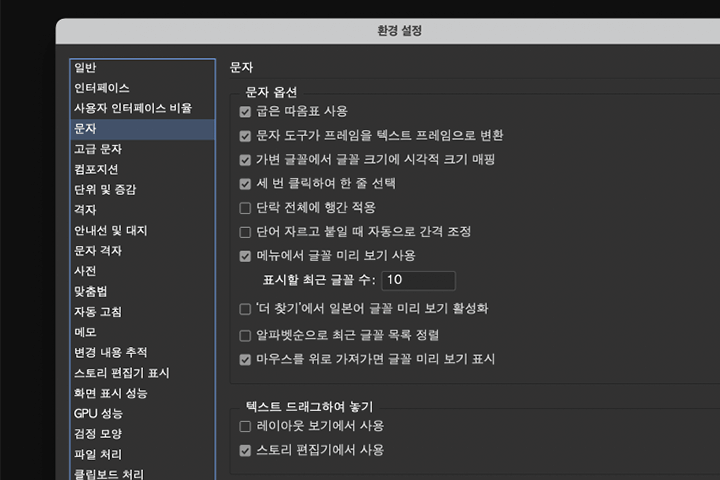Toggle 메뉴에서 글꼴 미리 보기 사용
This screenshot has width=720, height=480.
[245, 256]
